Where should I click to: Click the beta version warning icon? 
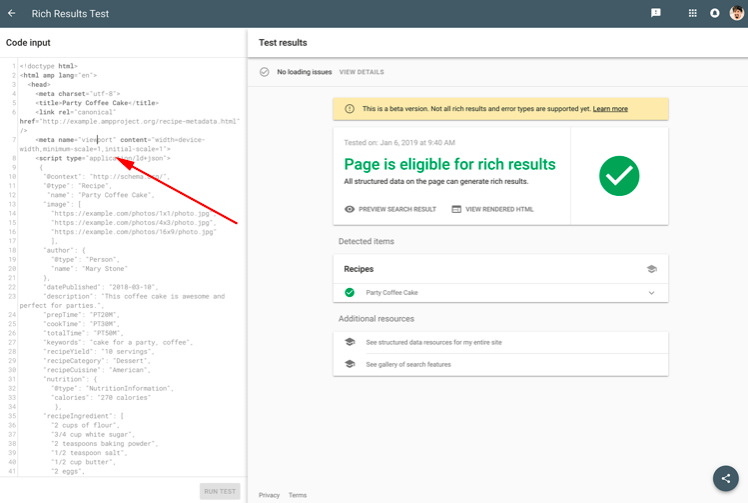350,109
